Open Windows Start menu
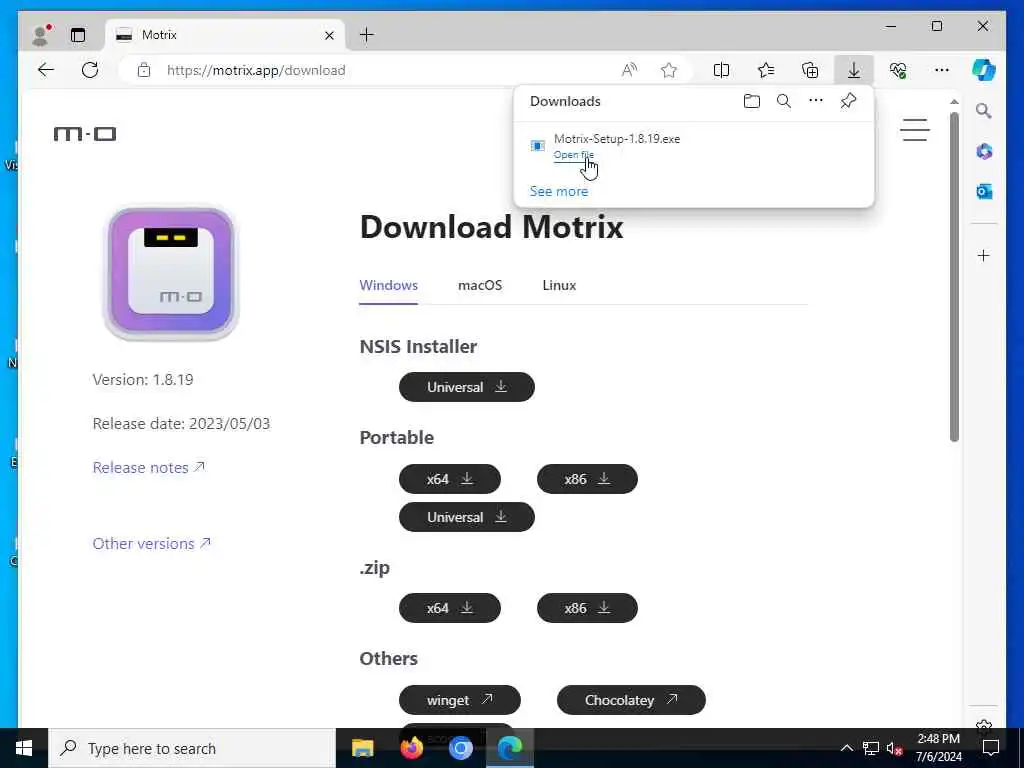 tap(24, 748)
